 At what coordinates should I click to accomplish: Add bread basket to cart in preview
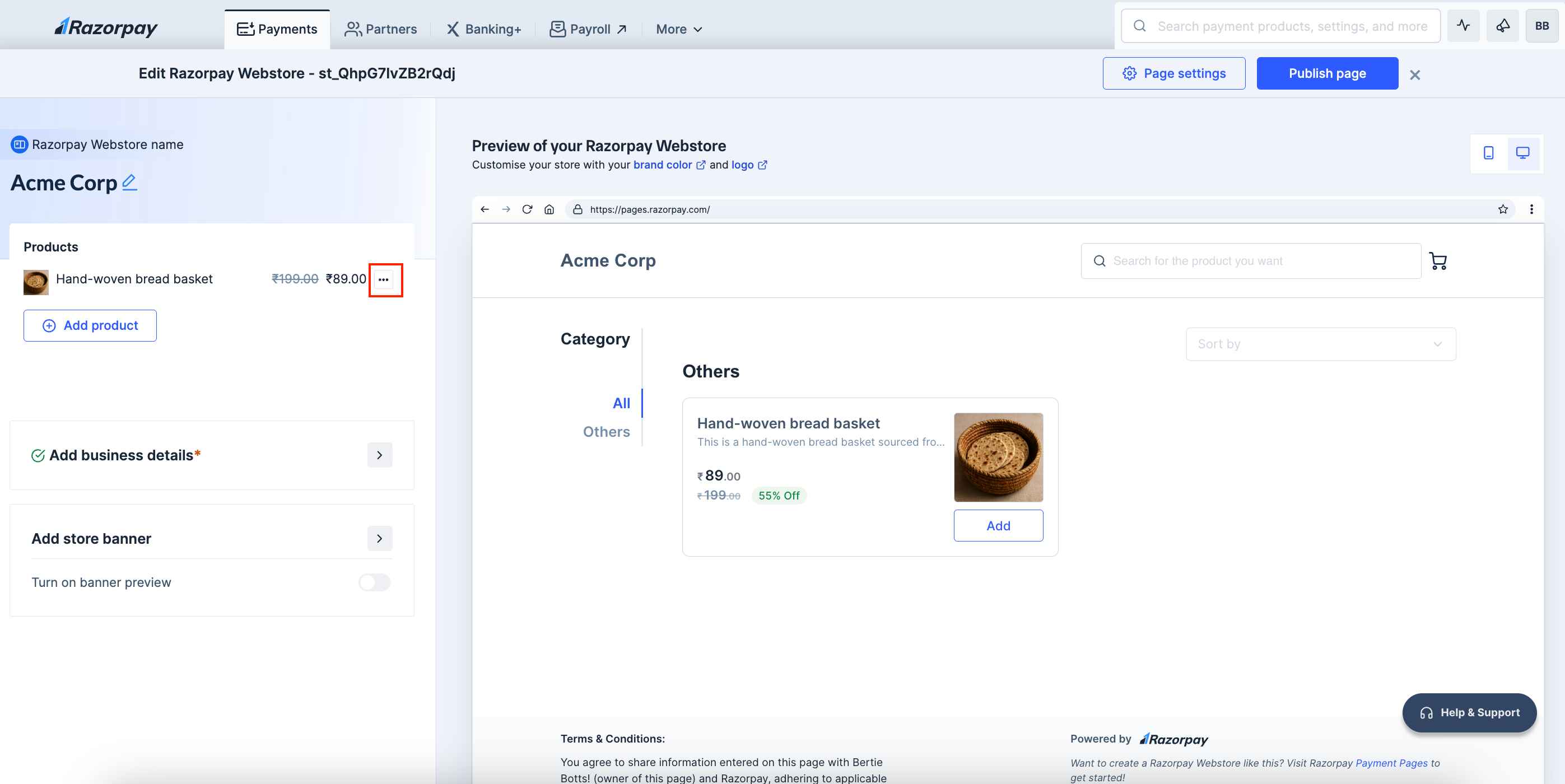998,526
